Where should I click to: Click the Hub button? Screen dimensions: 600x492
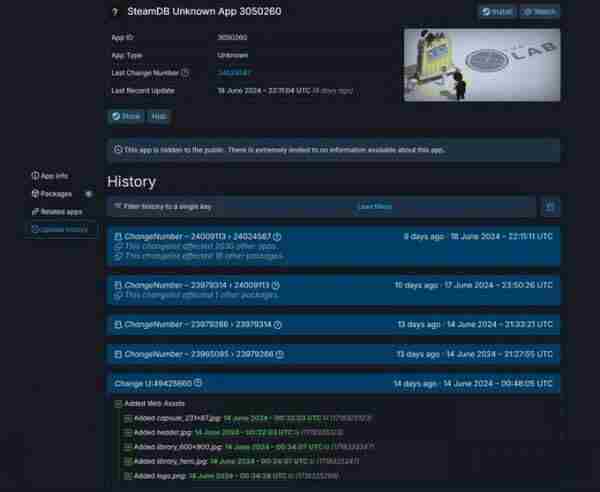158,116
